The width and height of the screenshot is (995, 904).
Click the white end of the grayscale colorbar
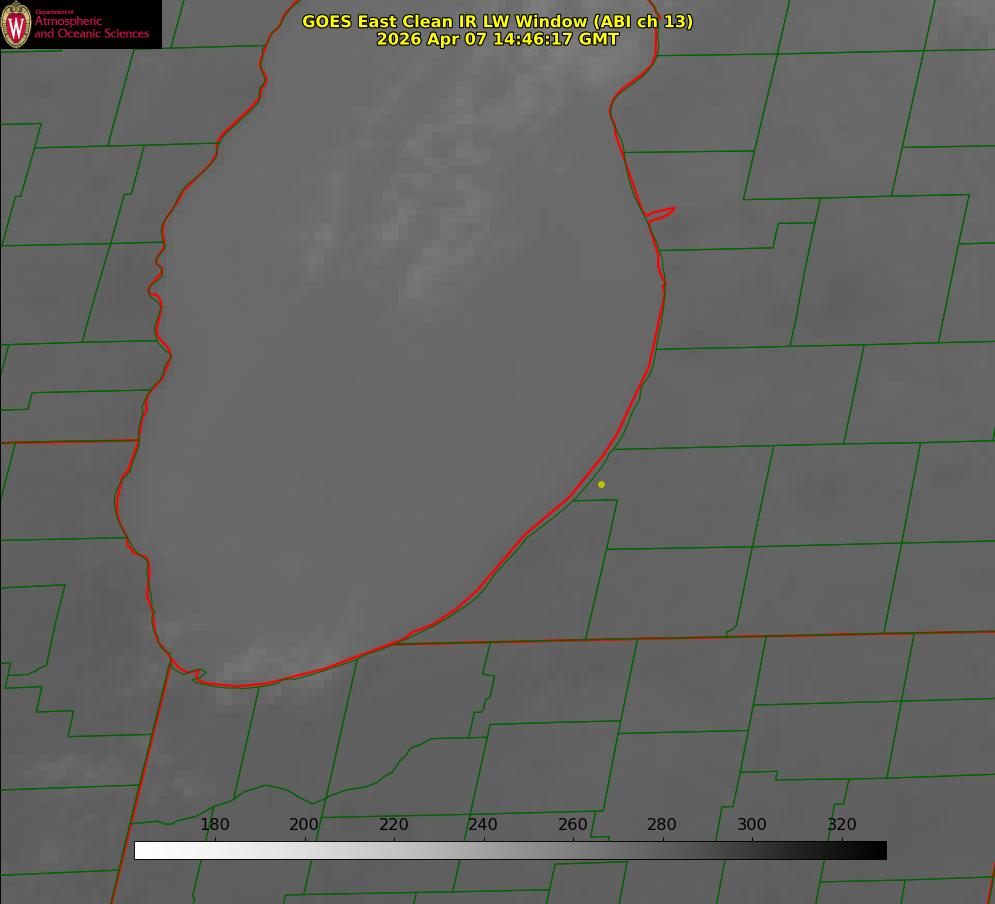[x=143, y=851]
